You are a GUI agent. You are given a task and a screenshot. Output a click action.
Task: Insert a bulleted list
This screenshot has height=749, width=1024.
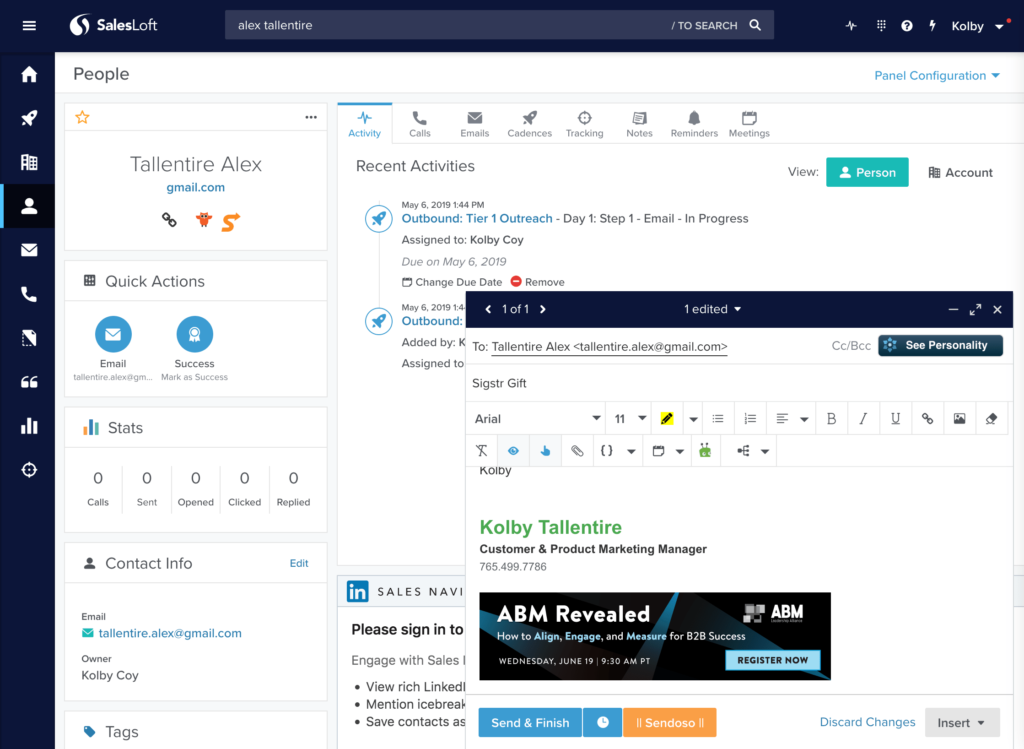718,419
